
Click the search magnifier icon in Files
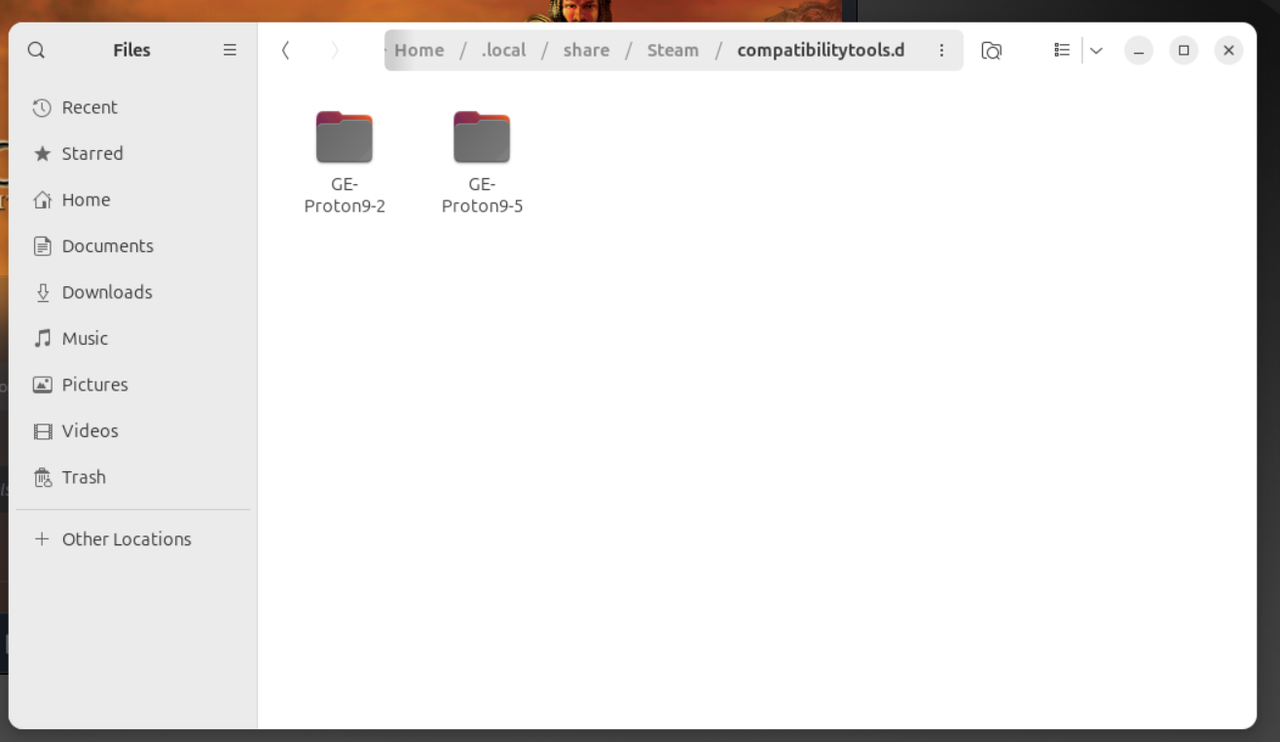point(36,50)
